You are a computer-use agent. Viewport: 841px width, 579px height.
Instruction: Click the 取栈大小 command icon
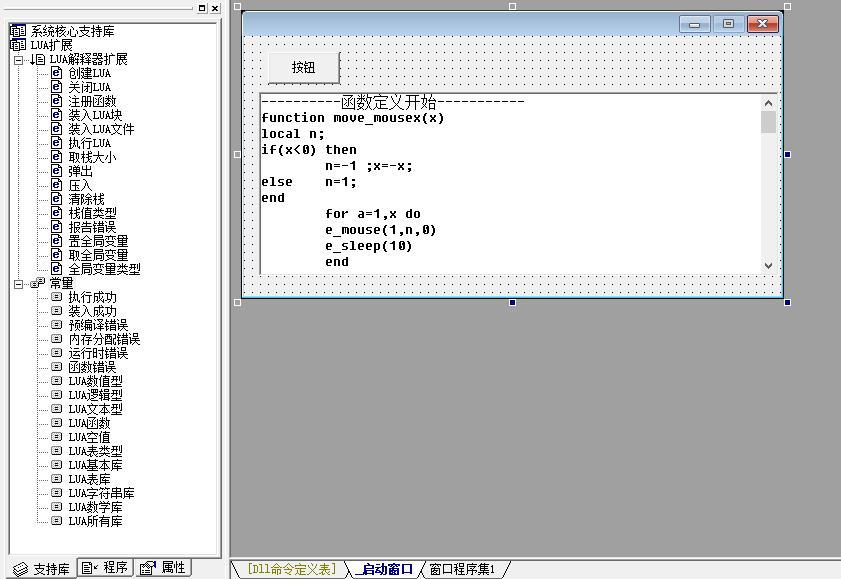pos(57,156)
